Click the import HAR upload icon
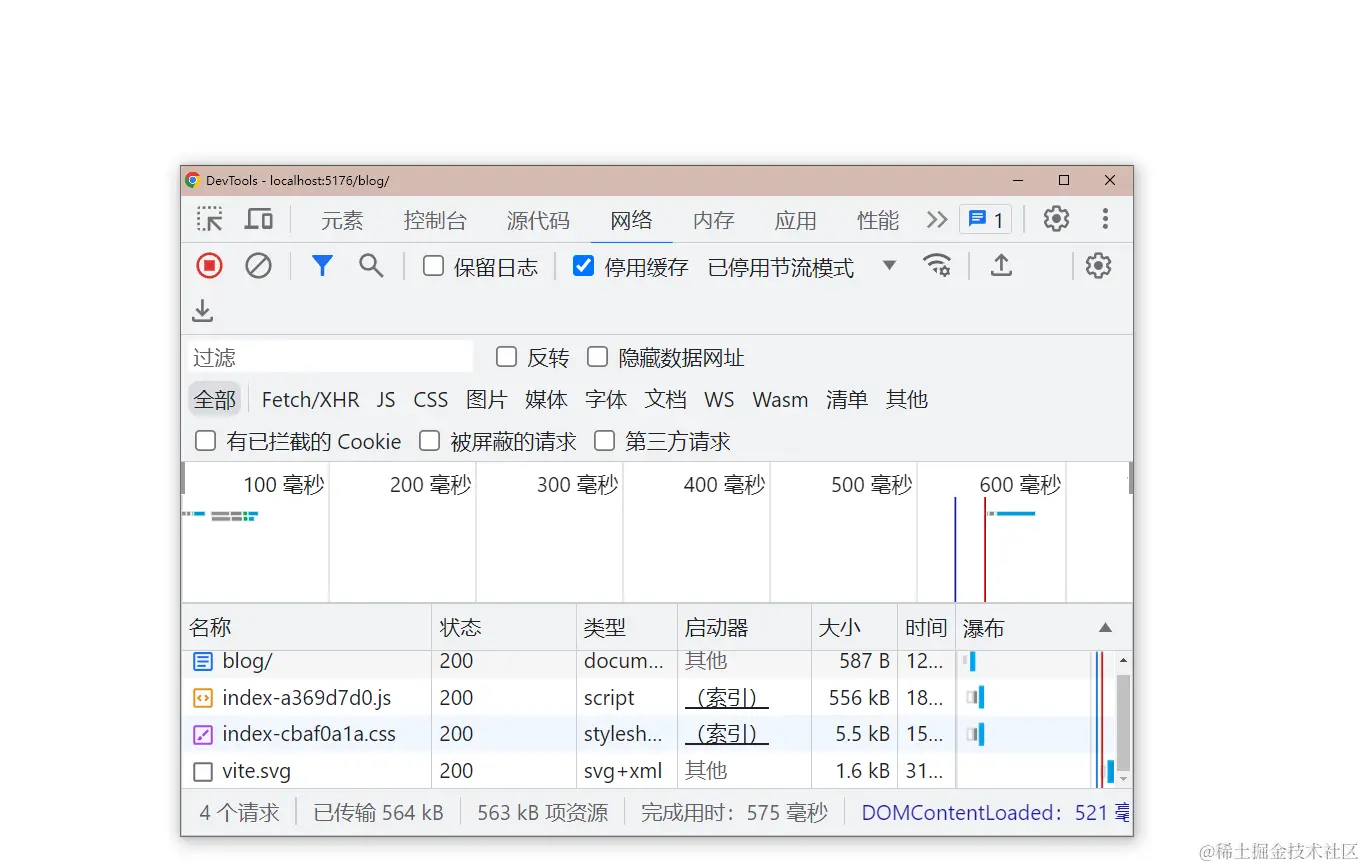This screenshot has height=868, width=1365. pyautogui.click(x=1001, y=265)
